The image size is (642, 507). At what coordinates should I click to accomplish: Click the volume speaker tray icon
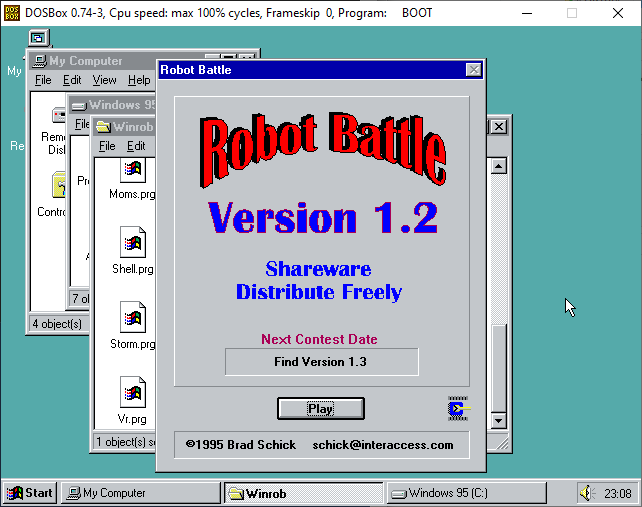587,493
